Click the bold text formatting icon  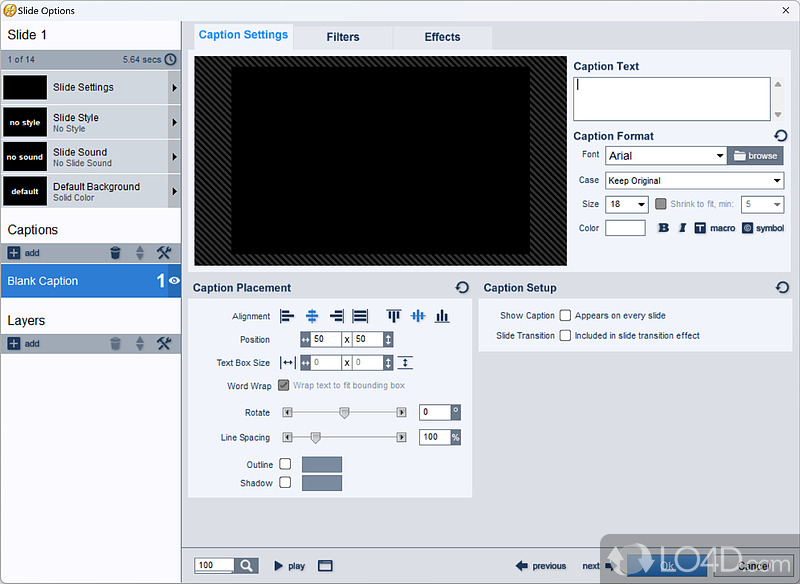click(663, 228)
